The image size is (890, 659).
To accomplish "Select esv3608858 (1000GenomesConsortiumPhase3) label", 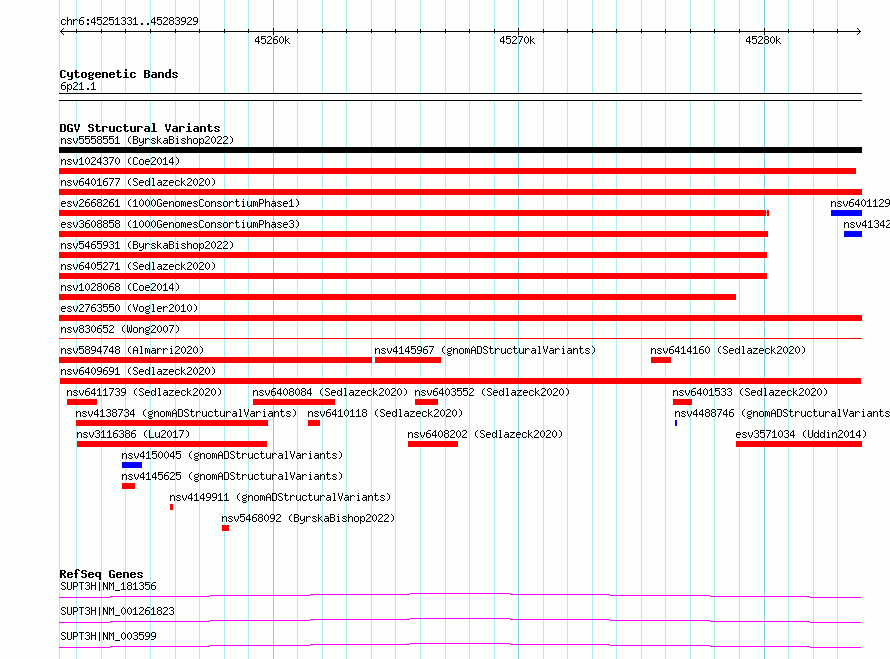I will [x=180, y=224].
